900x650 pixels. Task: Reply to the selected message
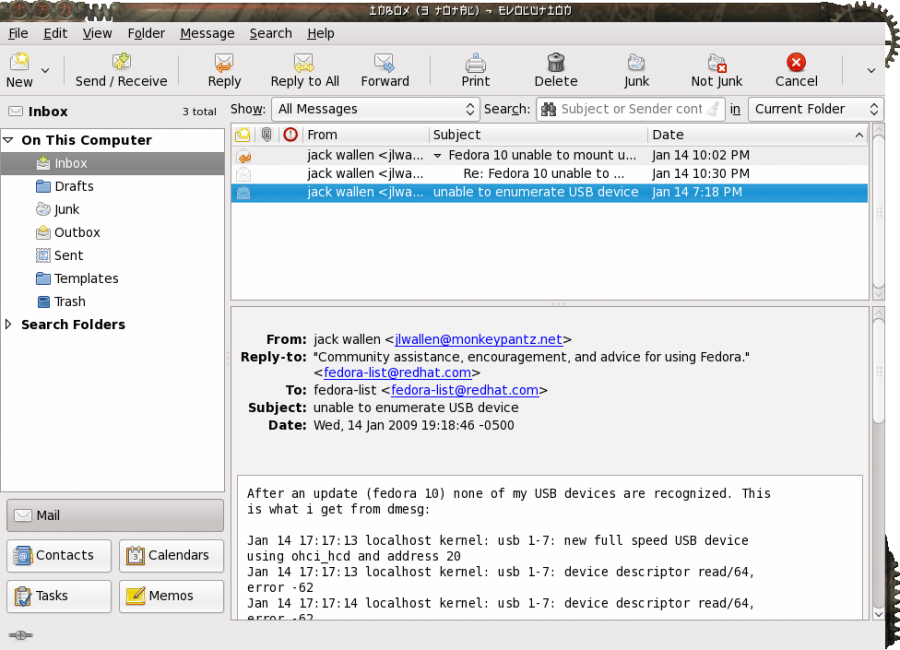224,70
